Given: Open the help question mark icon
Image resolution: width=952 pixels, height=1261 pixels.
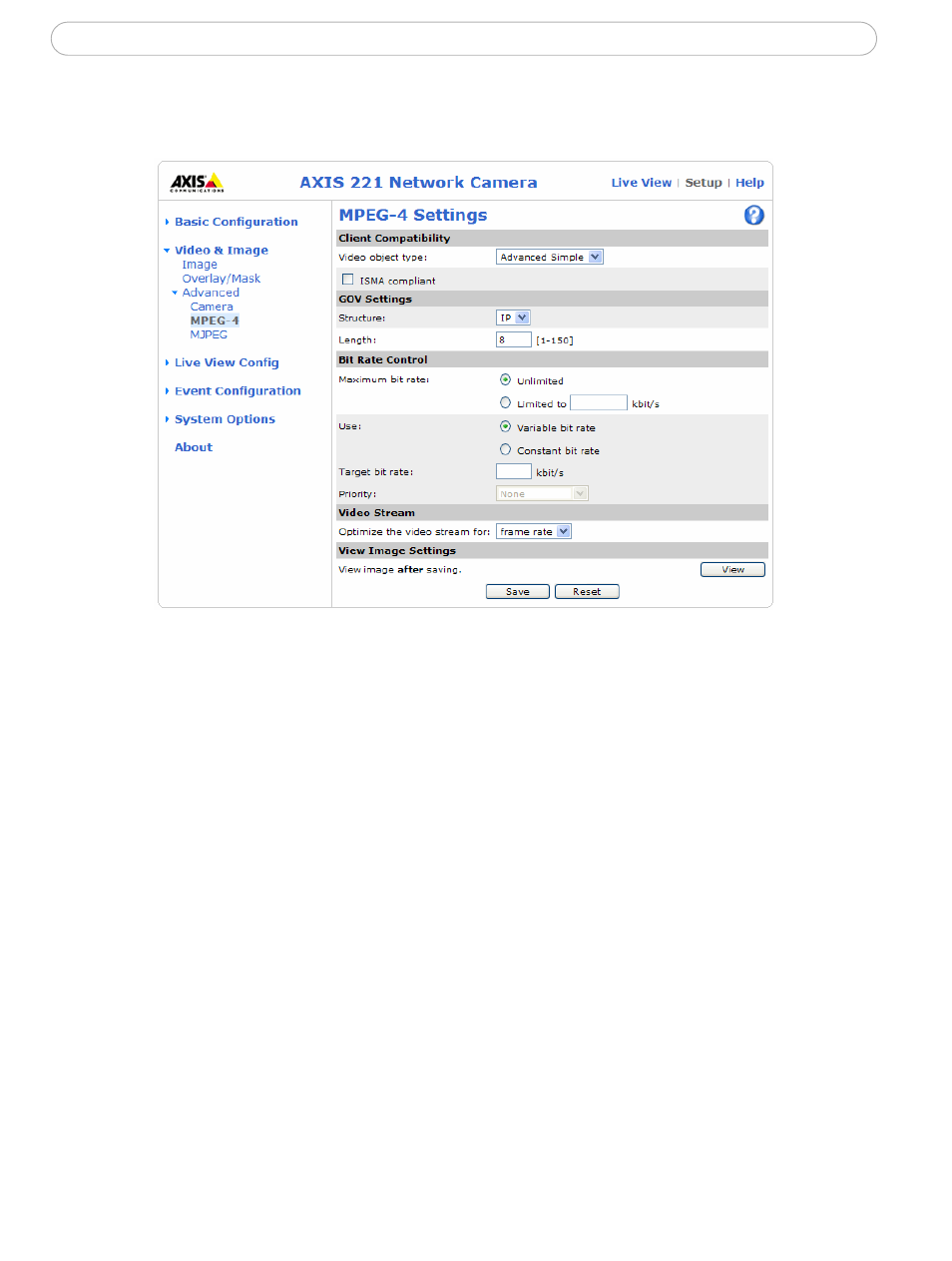Looking at the screenshot, I should tap(754, 215).
